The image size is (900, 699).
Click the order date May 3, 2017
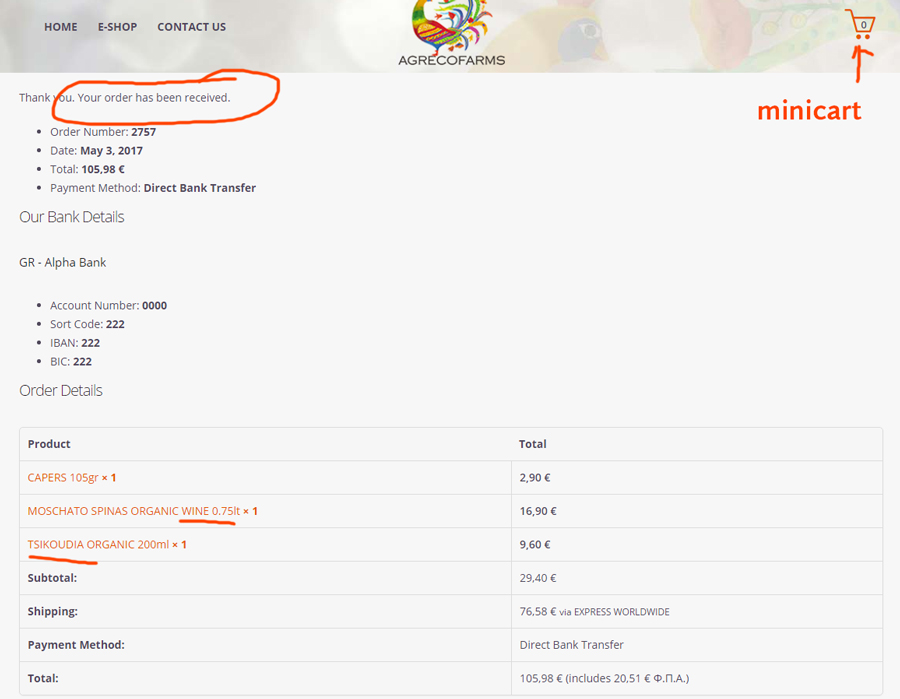point(111,151)
